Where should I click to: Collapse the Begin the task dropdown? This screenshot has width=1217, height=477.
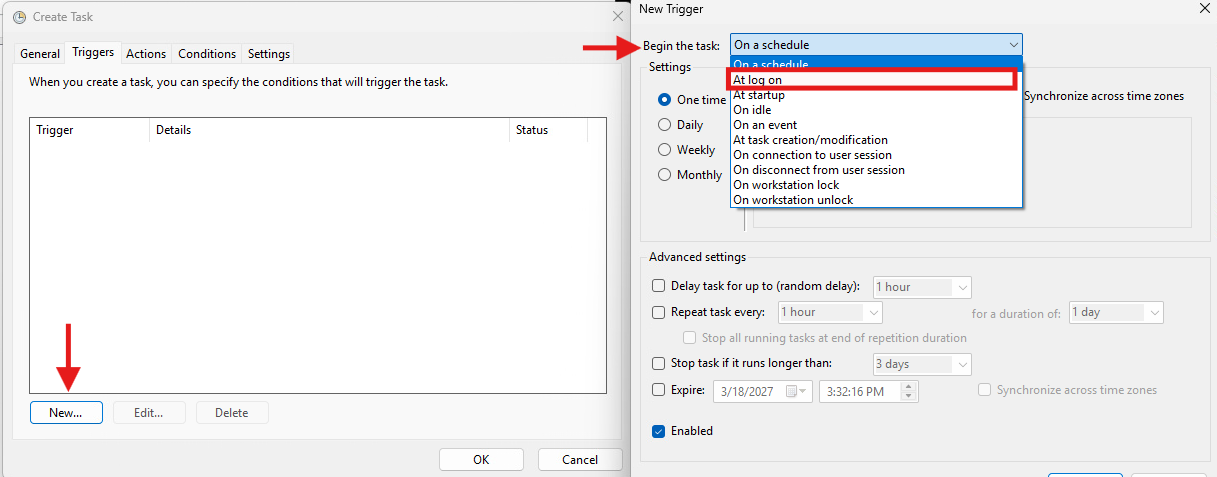point(1014,45)
